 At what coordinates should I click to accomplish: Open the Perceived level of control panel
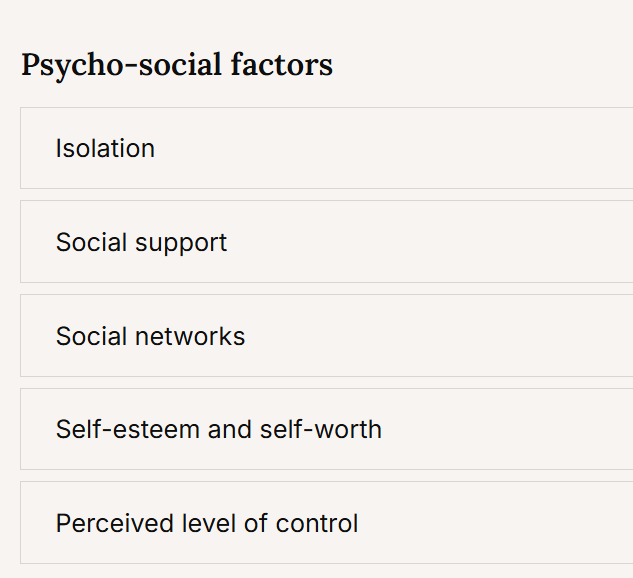pyautogui.click(x=327, y=523)
